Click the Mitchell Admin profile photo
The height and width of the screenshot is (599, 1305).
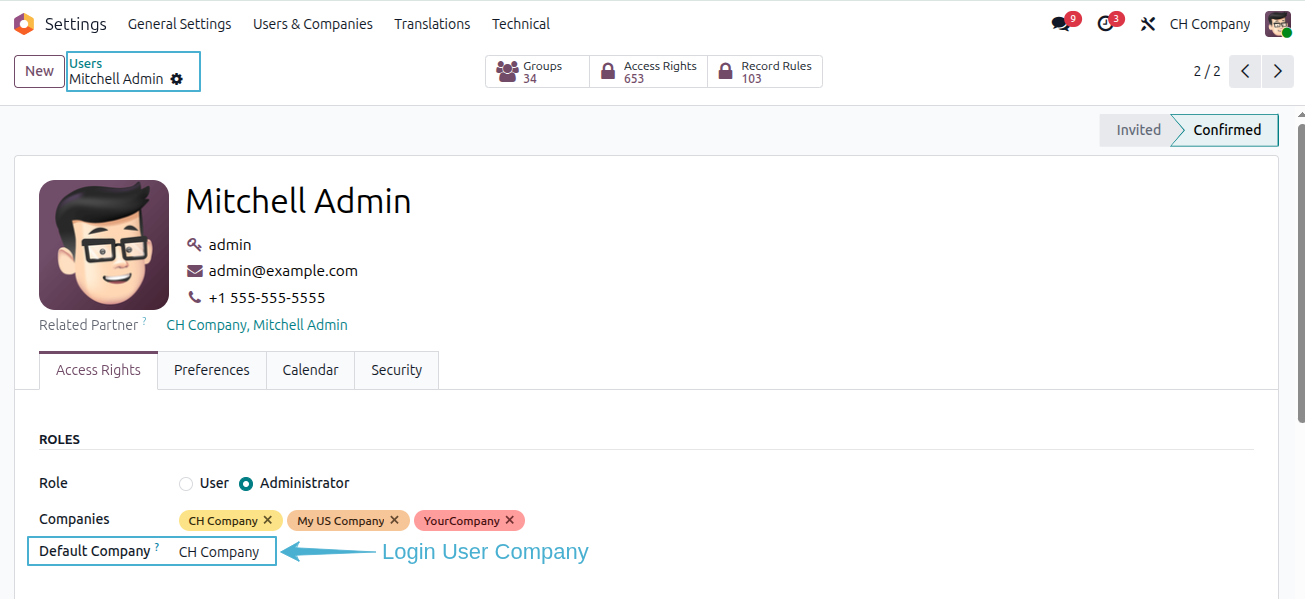[x=104, y=245]
